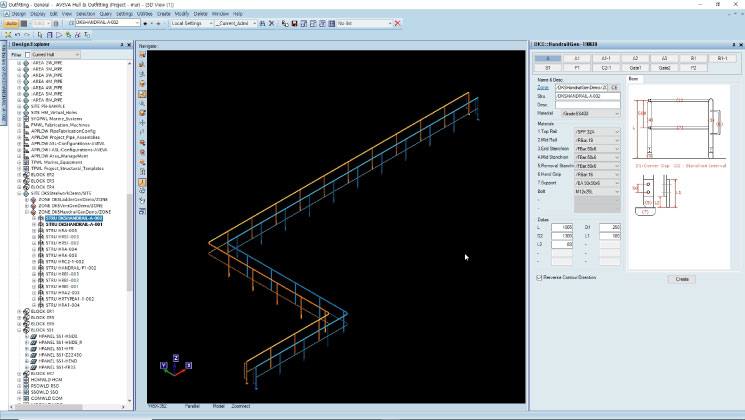Click the grid table icon before No list
The height and width of the screenshot is (420, 745).
coord(332,23)
